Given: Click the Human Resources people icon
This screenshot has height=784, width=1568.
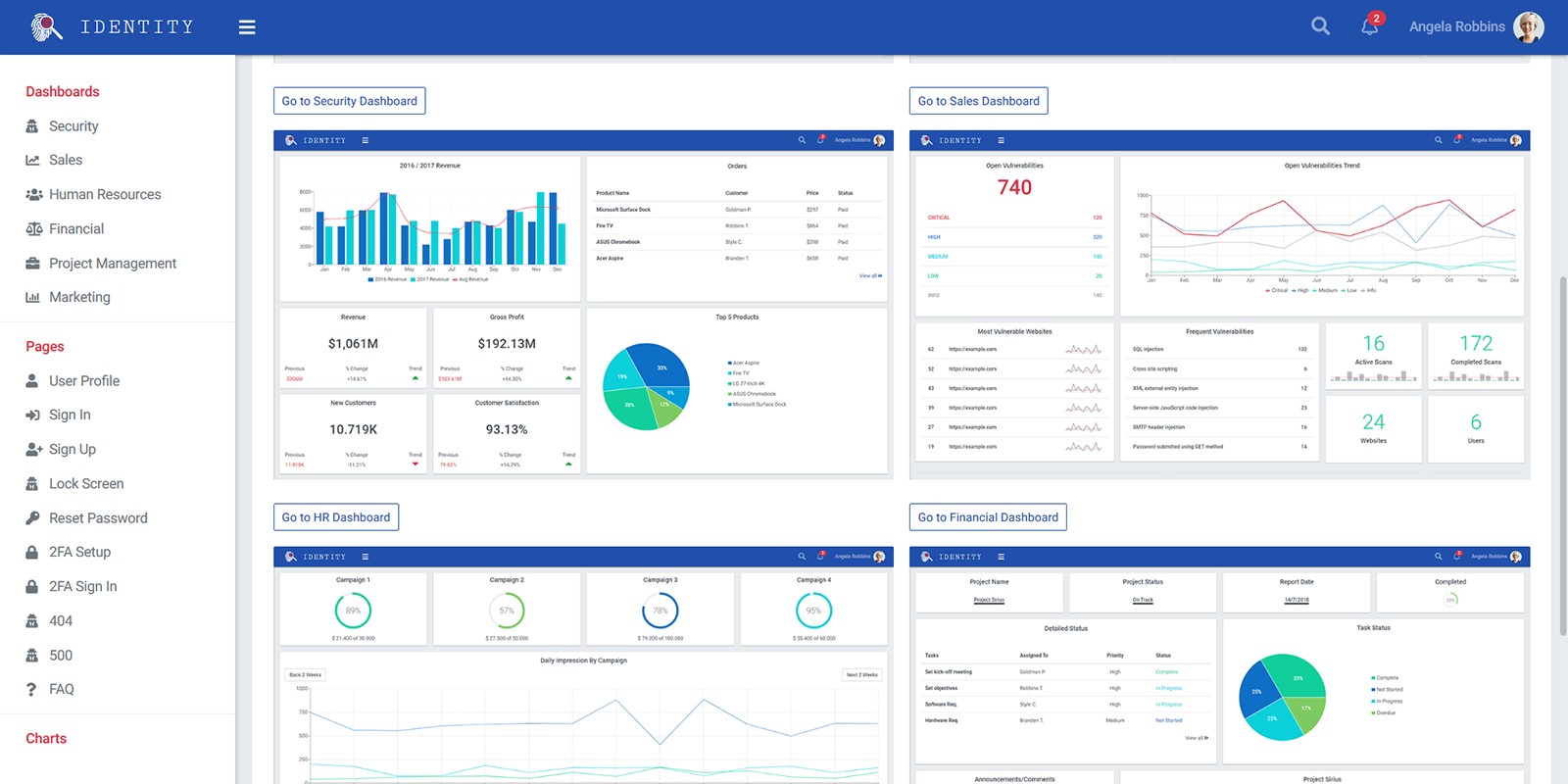Looking at the screenshot, I should (x=33, y=195).
